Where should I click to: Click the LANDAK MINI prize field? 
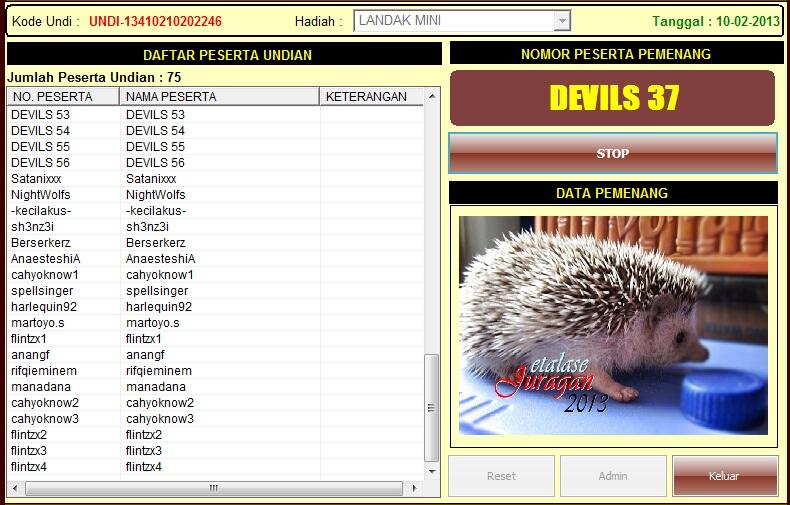[452, 21]
